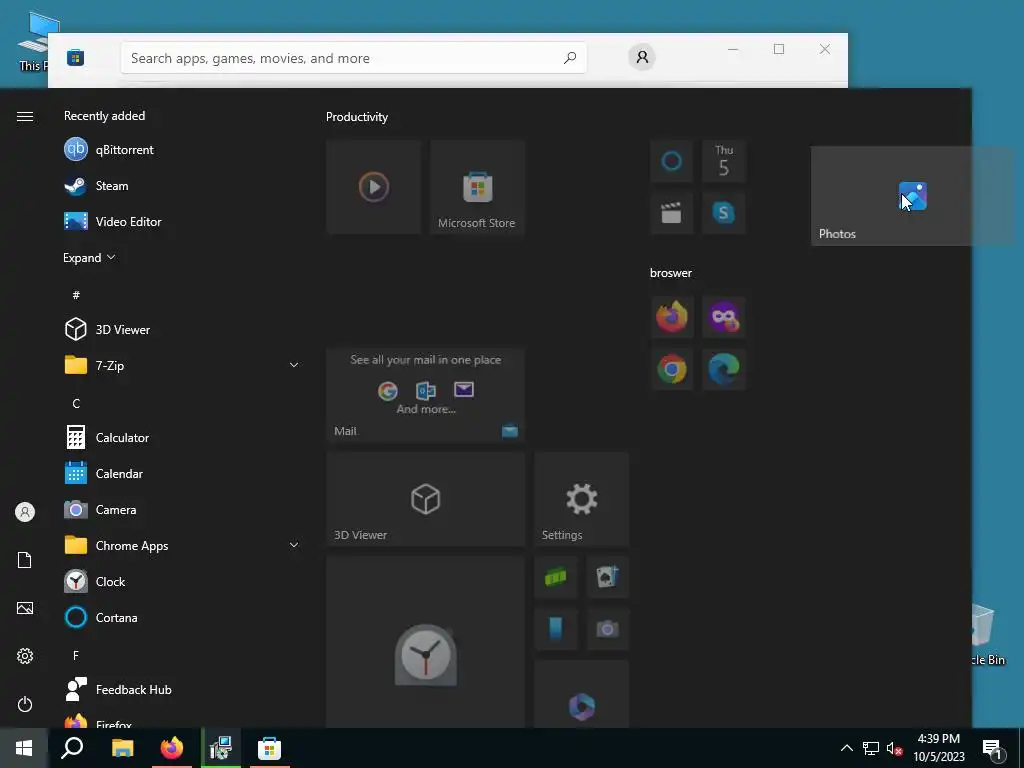Open File Explorer from the taskbar
Screen dimensions: 1024x768
[122, 748]
